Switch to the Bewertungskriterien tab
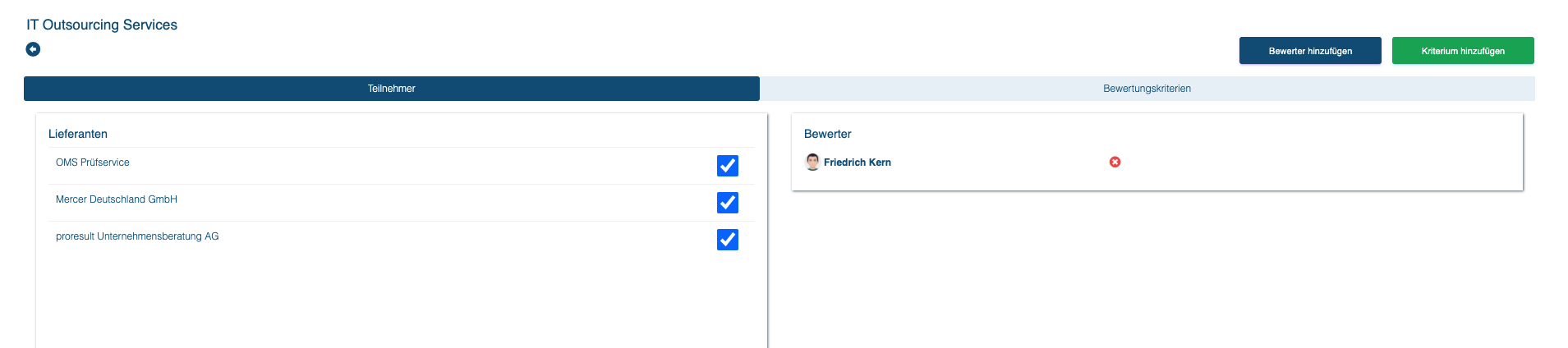Screen dimensions: 1568x348 coord(1147,89)
